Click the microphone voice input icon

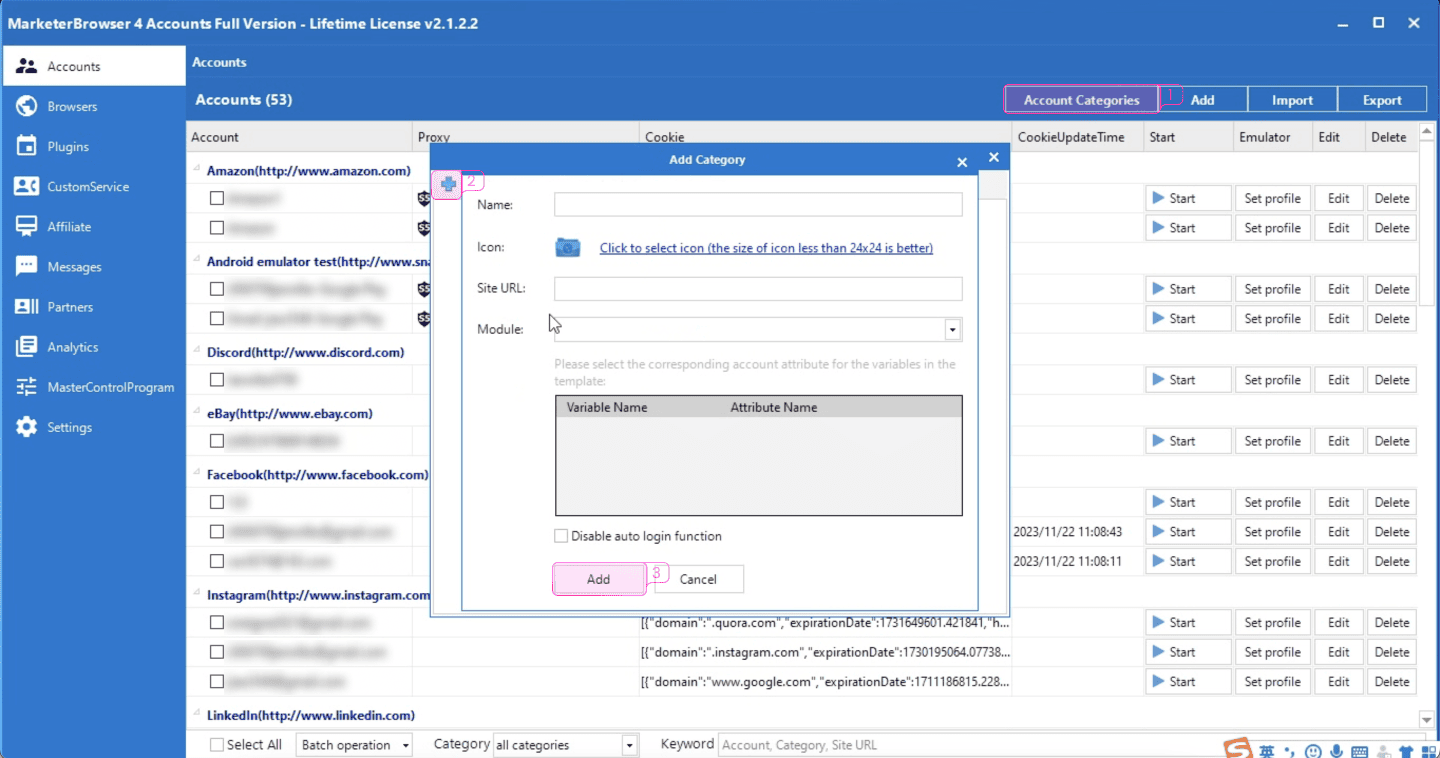click(x=1336, y=751)
